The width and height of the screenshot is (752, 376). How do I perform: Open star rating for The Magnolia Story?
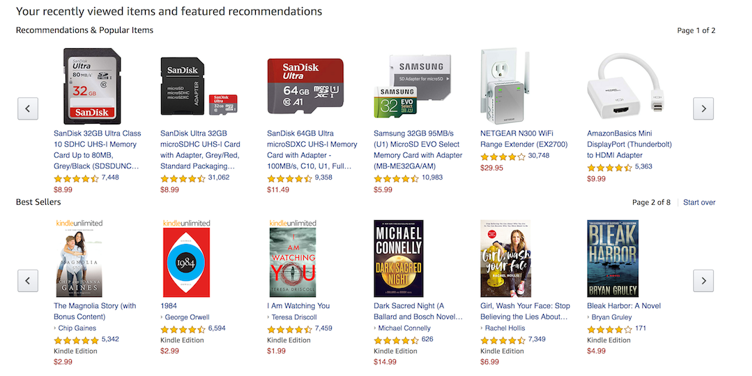tap(76, 340)
